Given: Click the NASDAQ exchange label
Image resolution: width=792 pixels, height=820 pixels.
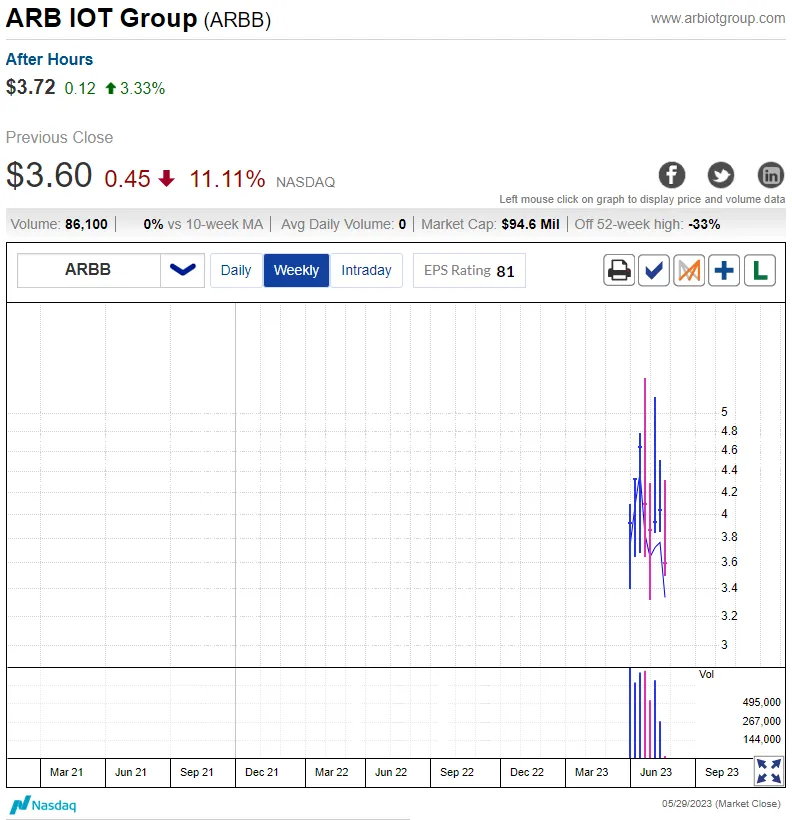Looking at the screenshot, I should coord(306,182).
